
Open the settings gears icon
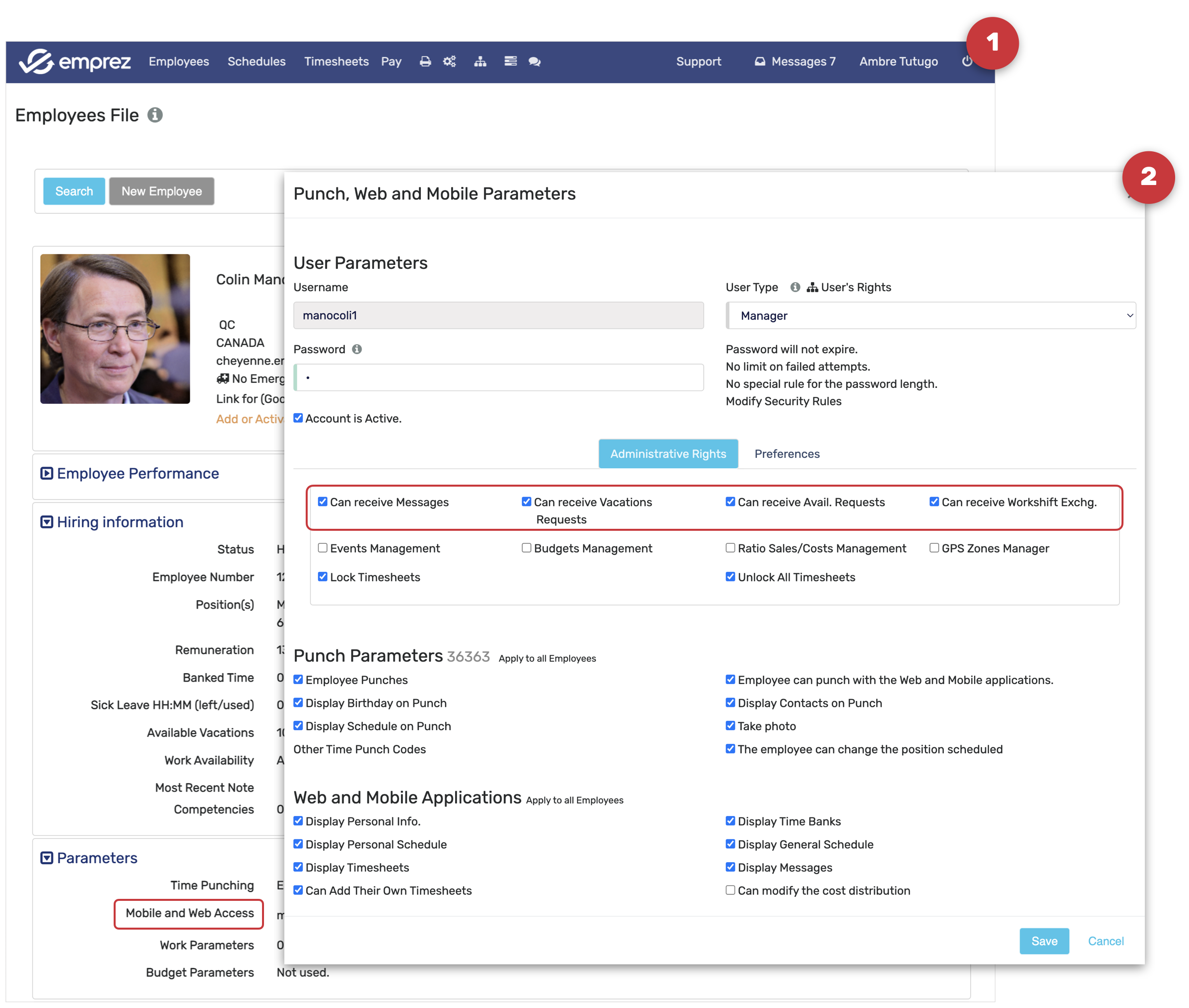click(x=449, y=61)
